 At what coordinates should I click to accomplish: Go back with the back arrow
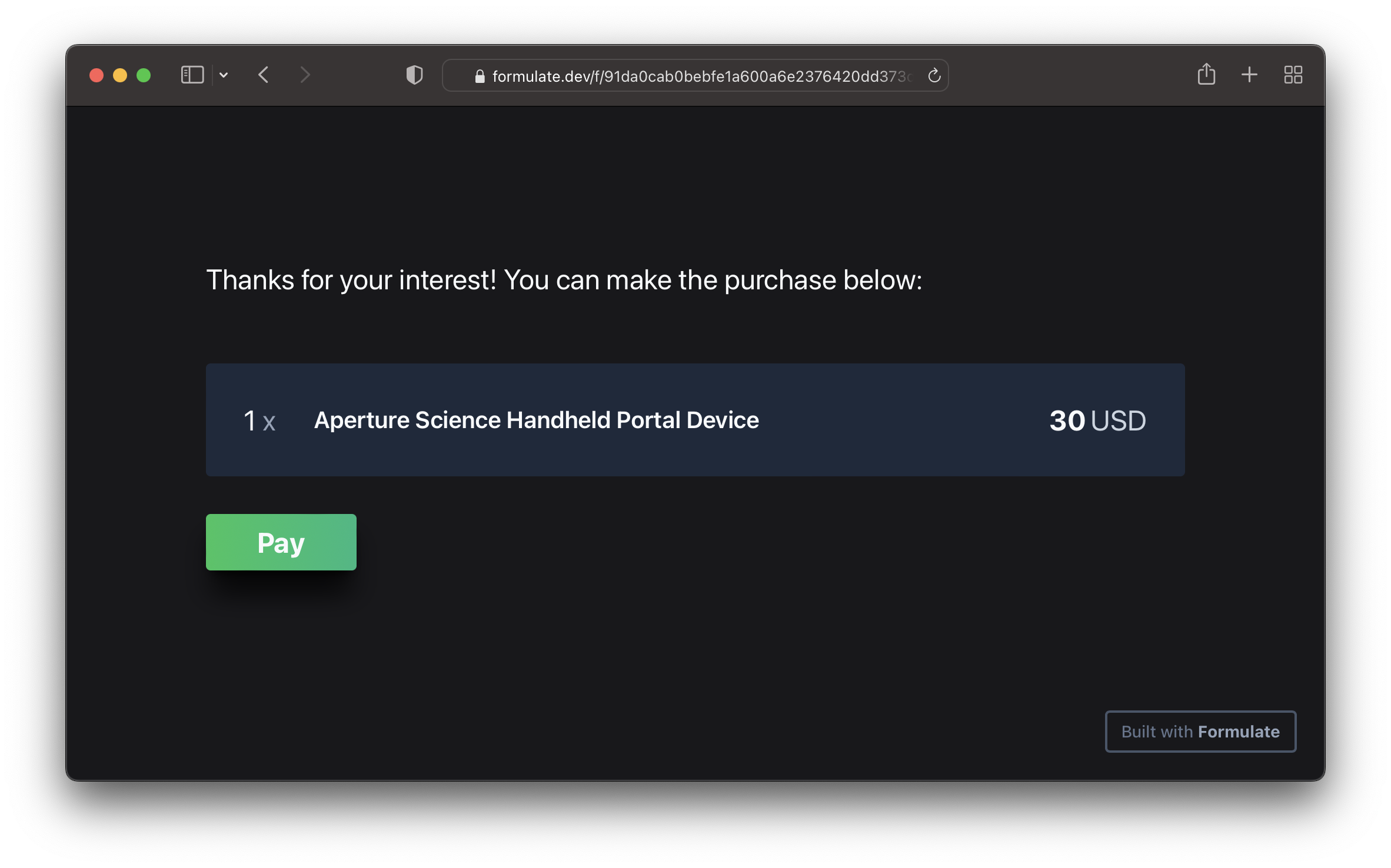pyautogui.click(x=264, y=75)
